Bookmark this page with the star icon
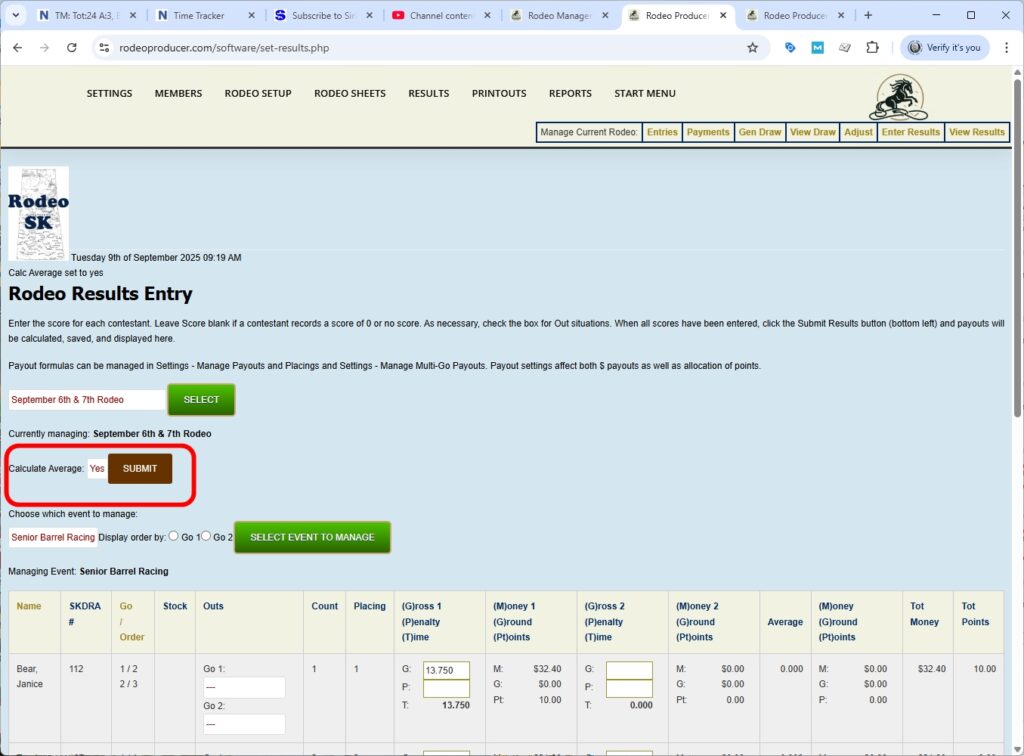This screenshot has width=1024, height=756. (753, 47)
